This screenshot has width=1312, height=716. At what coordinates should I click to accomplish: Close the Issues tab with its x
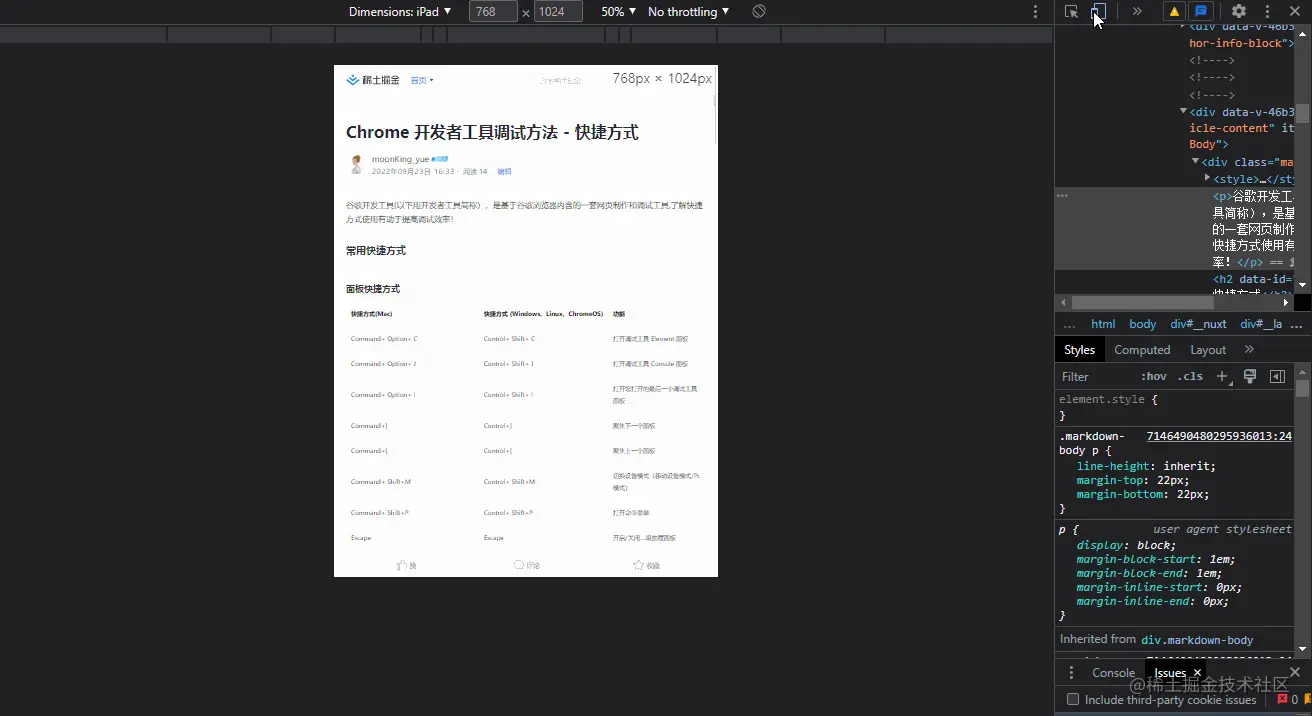(x=1195, y=674)
